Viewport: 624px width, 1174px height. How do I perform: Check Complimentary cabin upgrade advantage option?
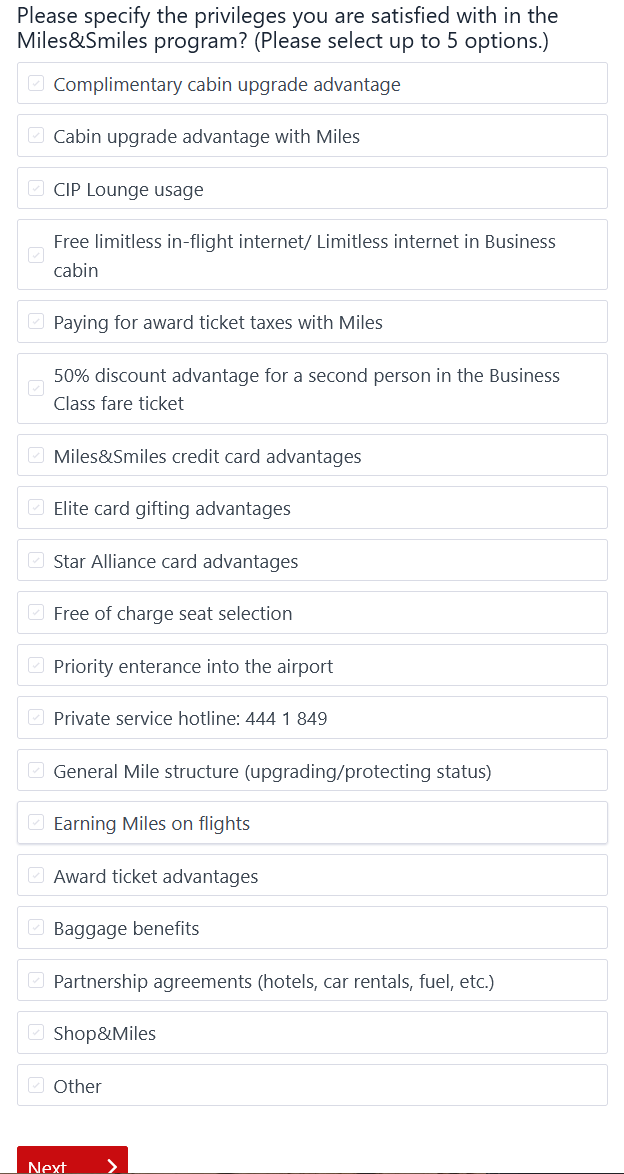[37, 84]
